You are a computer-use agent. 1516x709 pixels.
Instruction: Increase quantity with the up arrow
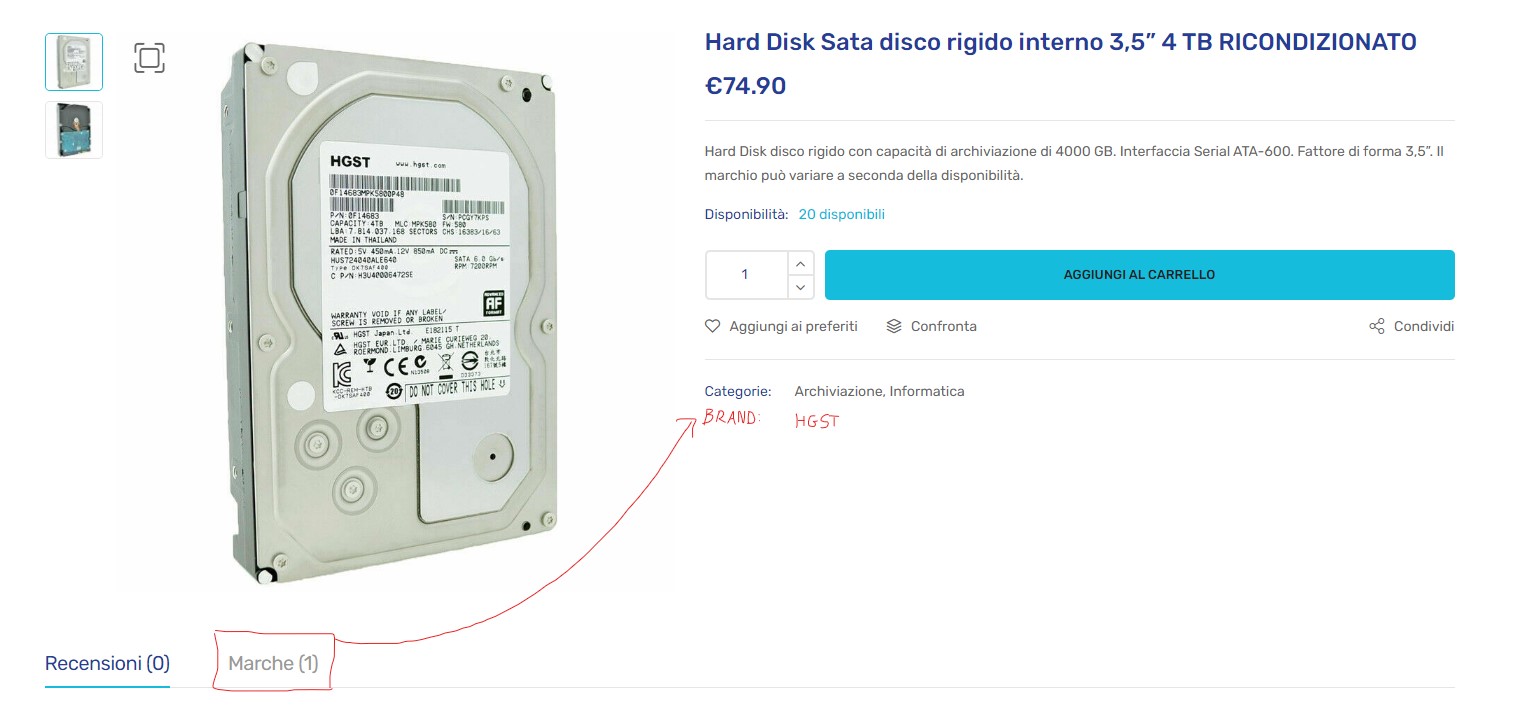coord(800,263)
